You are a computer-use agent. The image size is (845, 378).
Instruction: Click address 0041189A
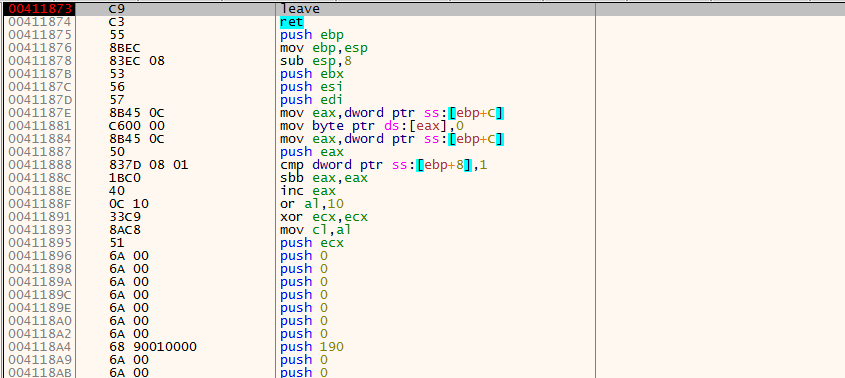[x=40, y=281]
